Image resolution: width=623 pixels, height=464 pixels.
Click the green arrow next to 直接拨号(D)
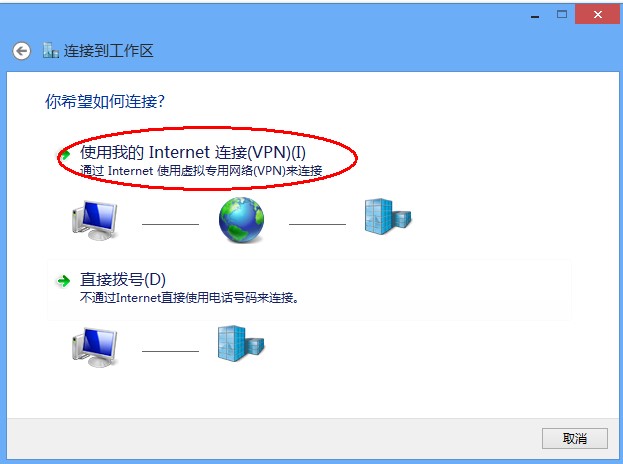pos(64,281)
